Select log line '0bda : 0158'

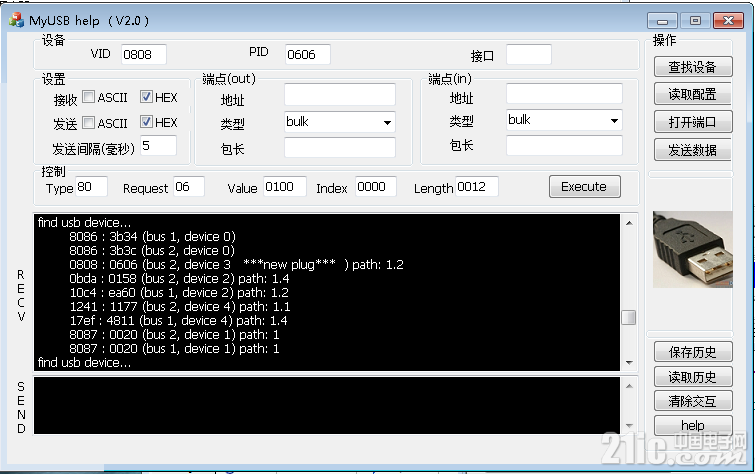179,278
